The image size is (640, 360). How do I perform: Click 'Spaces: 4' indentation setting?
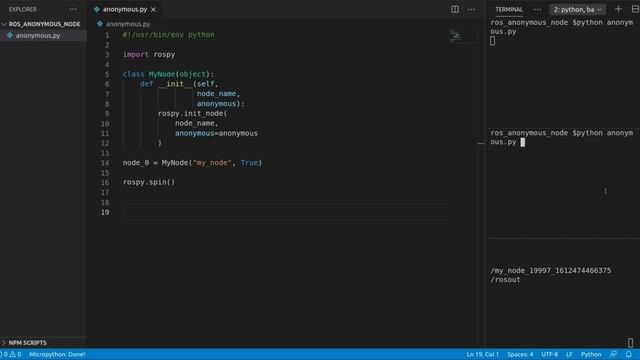coord(520,354)
